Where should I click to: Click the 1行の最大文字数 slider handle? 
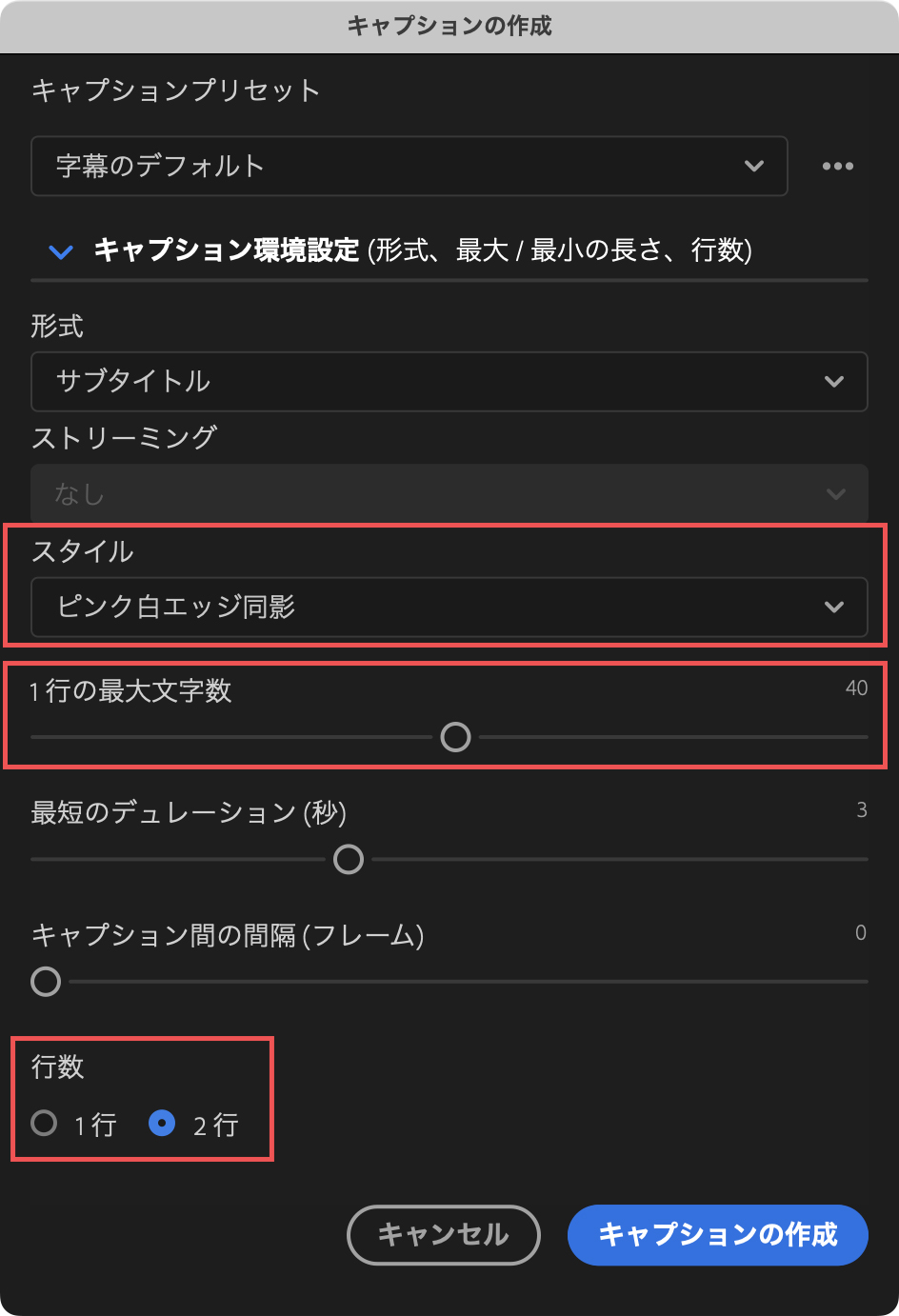click(456, 737)
